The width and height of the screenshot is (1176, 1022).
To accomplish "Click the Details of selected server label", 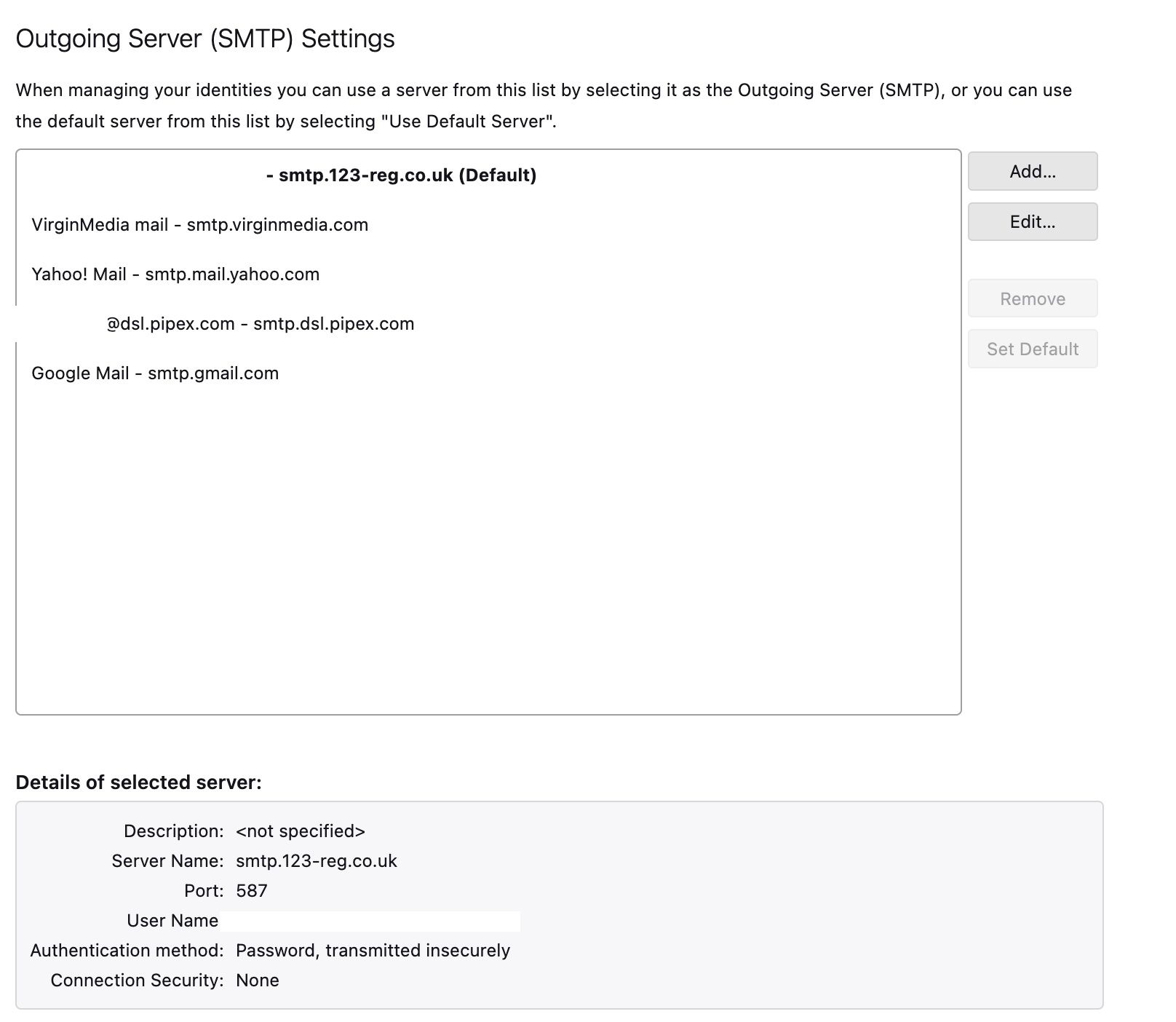I will 138,783.
